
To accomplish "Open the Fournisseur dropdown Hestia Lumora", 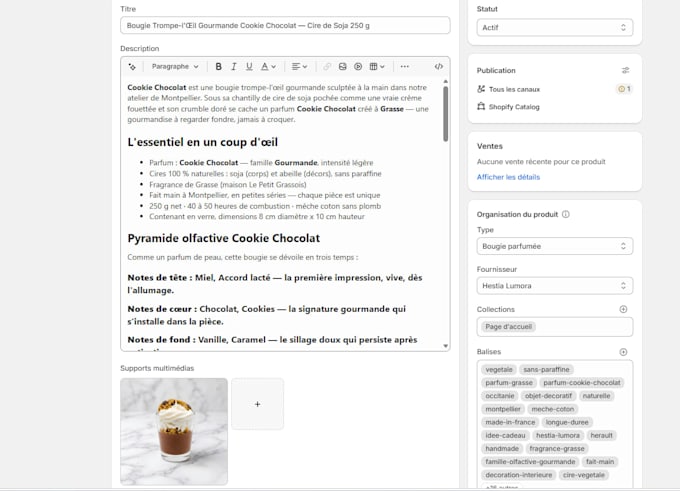I will pos(555,286).
